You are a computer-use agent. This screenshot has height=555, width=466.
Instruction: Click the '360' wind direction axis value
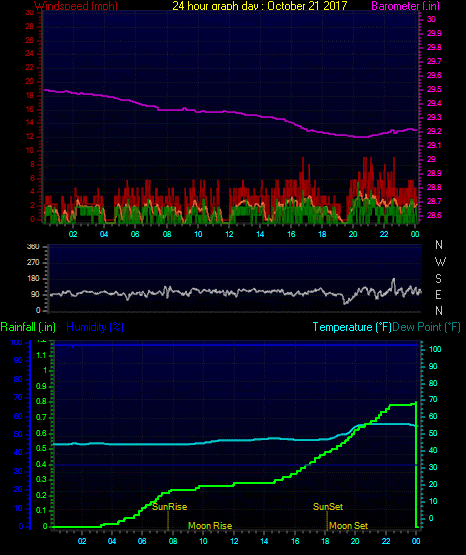[x=33, y=247]
